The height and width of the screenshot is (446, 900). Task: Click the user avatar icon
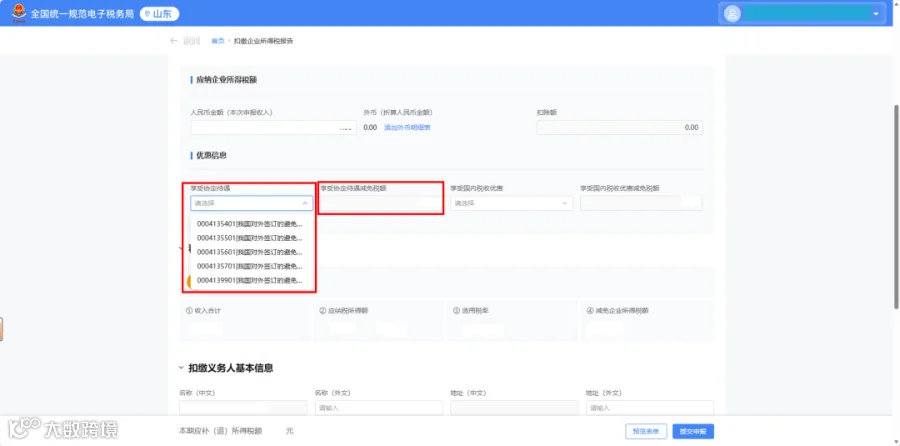click(x=732, y=14)
